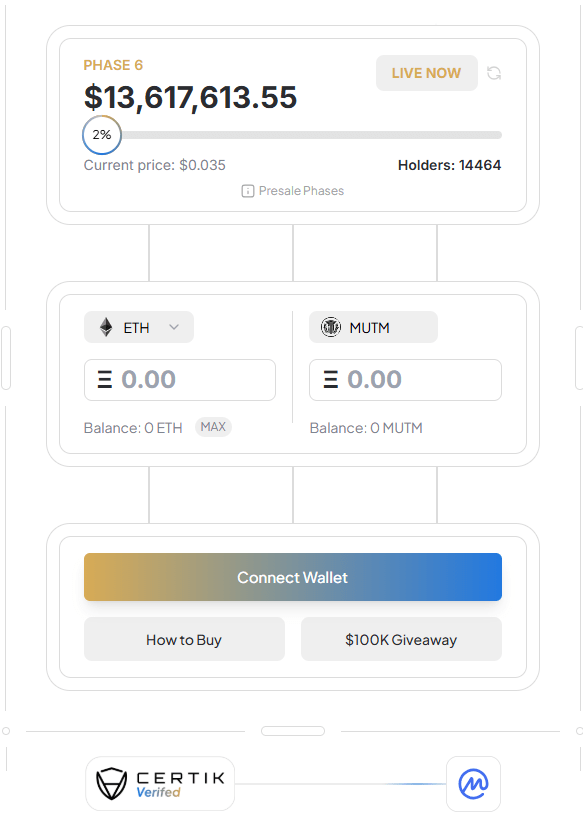This screenshot has width=583, height=830.
Task: Click the LIVE NOW status indicator
Action: click(427, 72)
